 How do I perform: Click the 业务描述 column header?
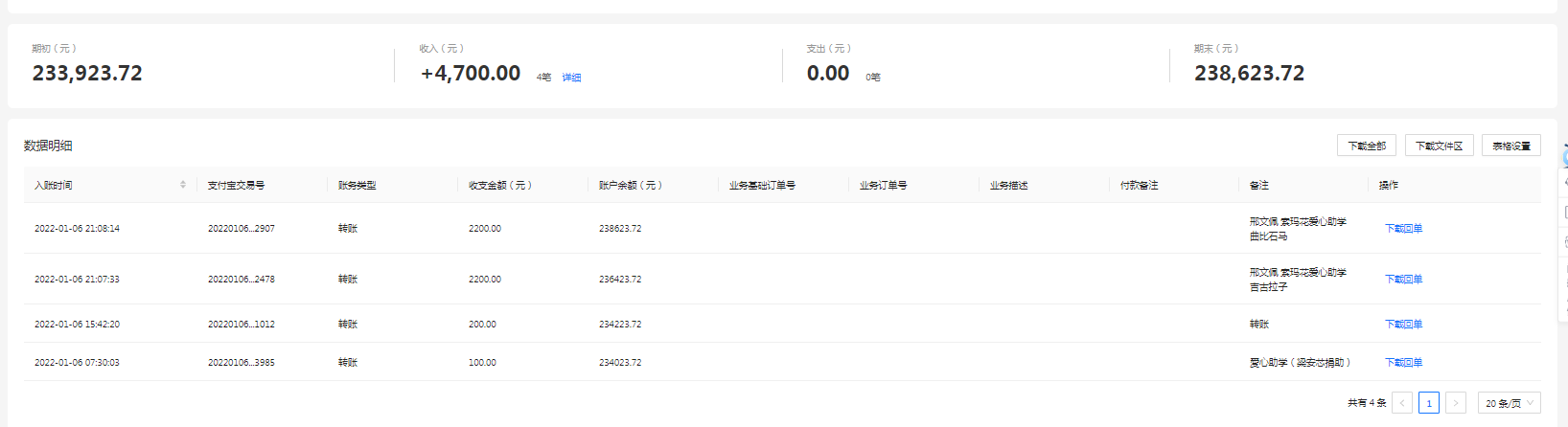click(x=1008, y=185)
